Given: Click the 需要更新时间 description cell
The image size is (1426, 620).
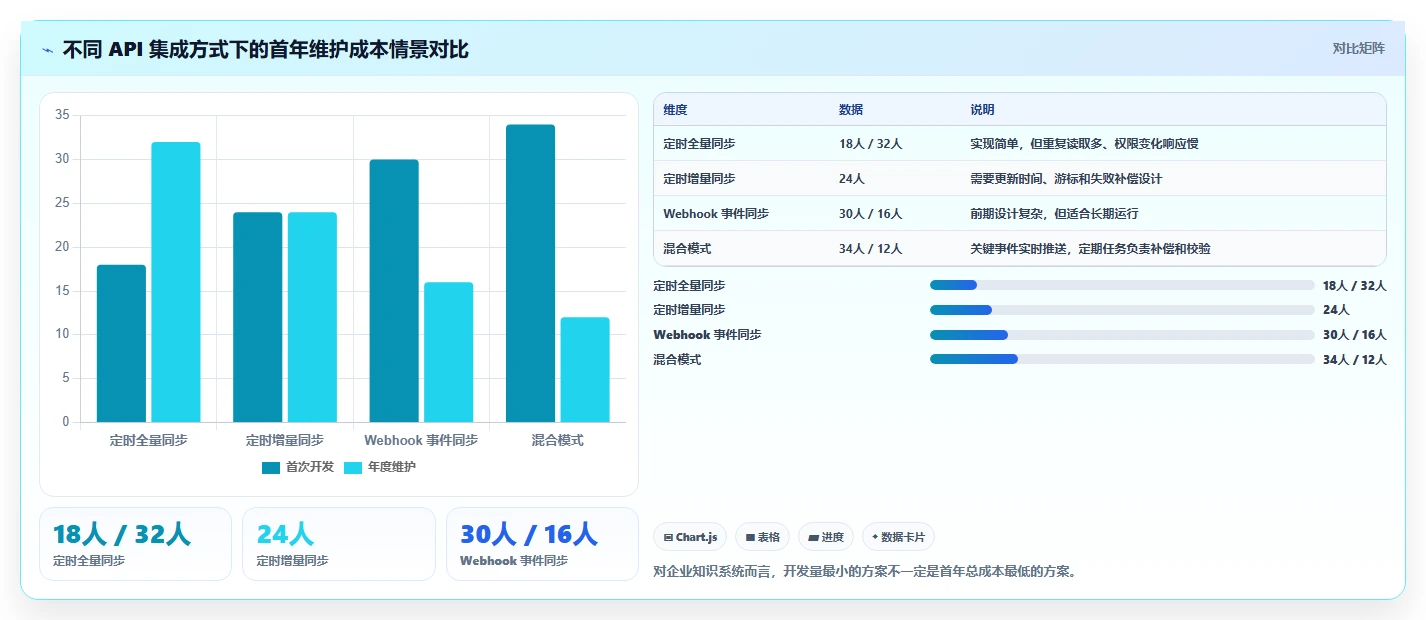Looking at the screenshot, I should [x=1066, y=179].
